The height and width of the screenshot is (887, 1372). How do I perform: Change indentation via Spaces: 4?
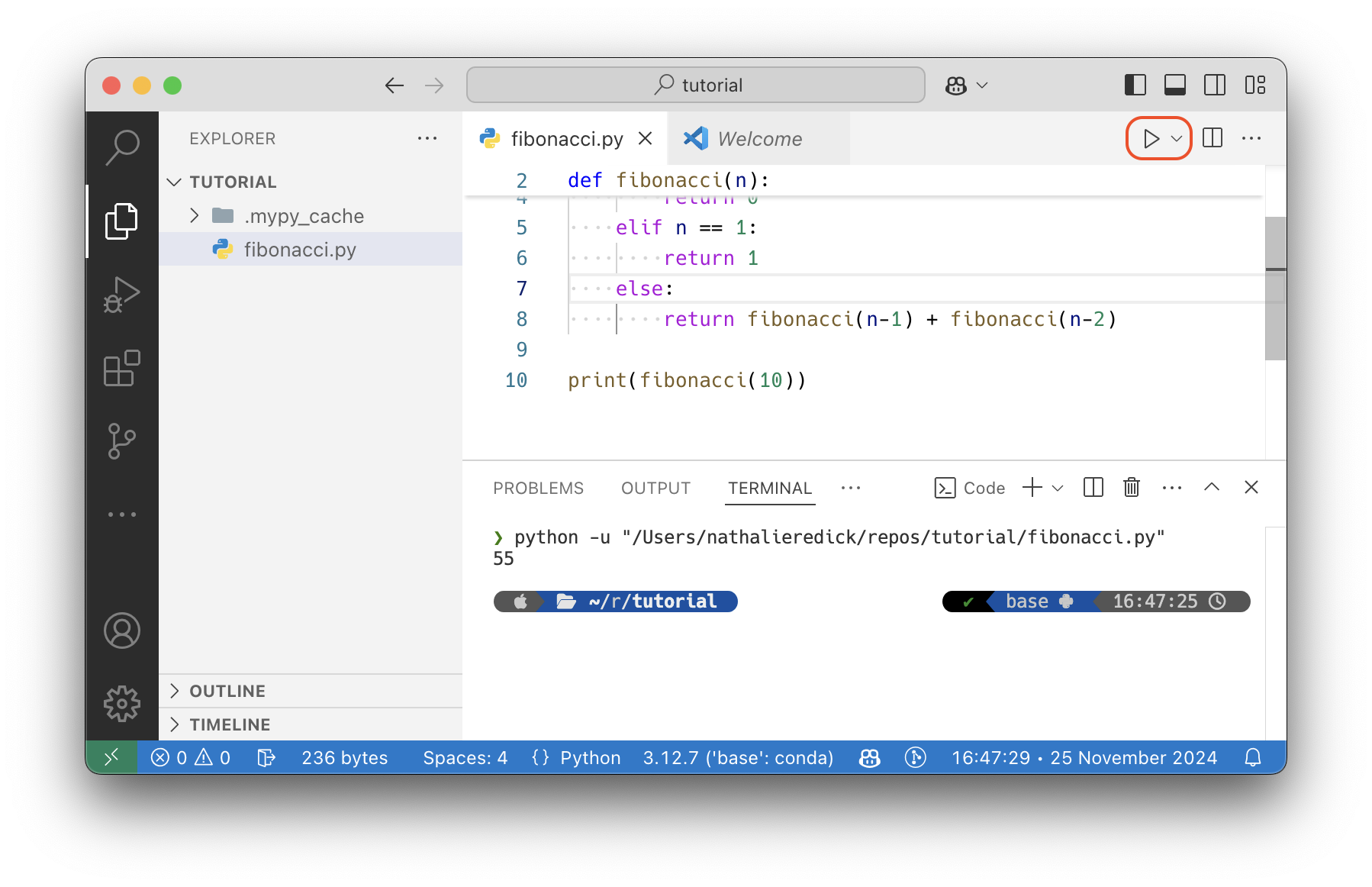[465, 757]
